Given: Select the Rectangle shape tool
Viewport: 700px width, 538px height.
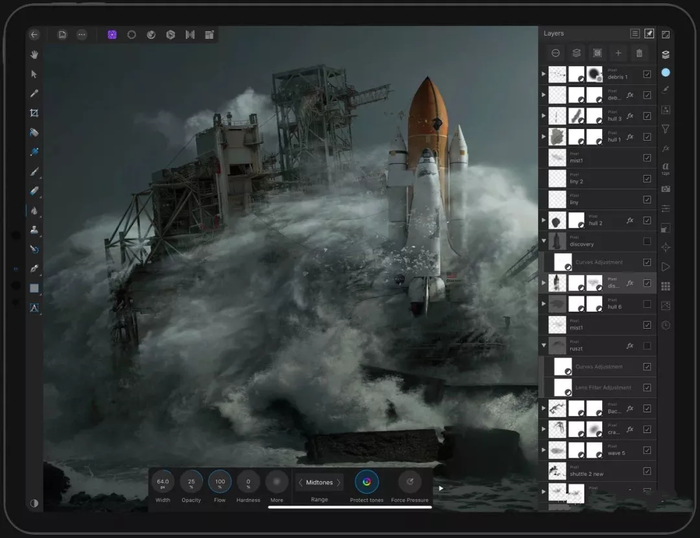Looking at the screenshot, I should pyautogui.click(x=34, y=288).
